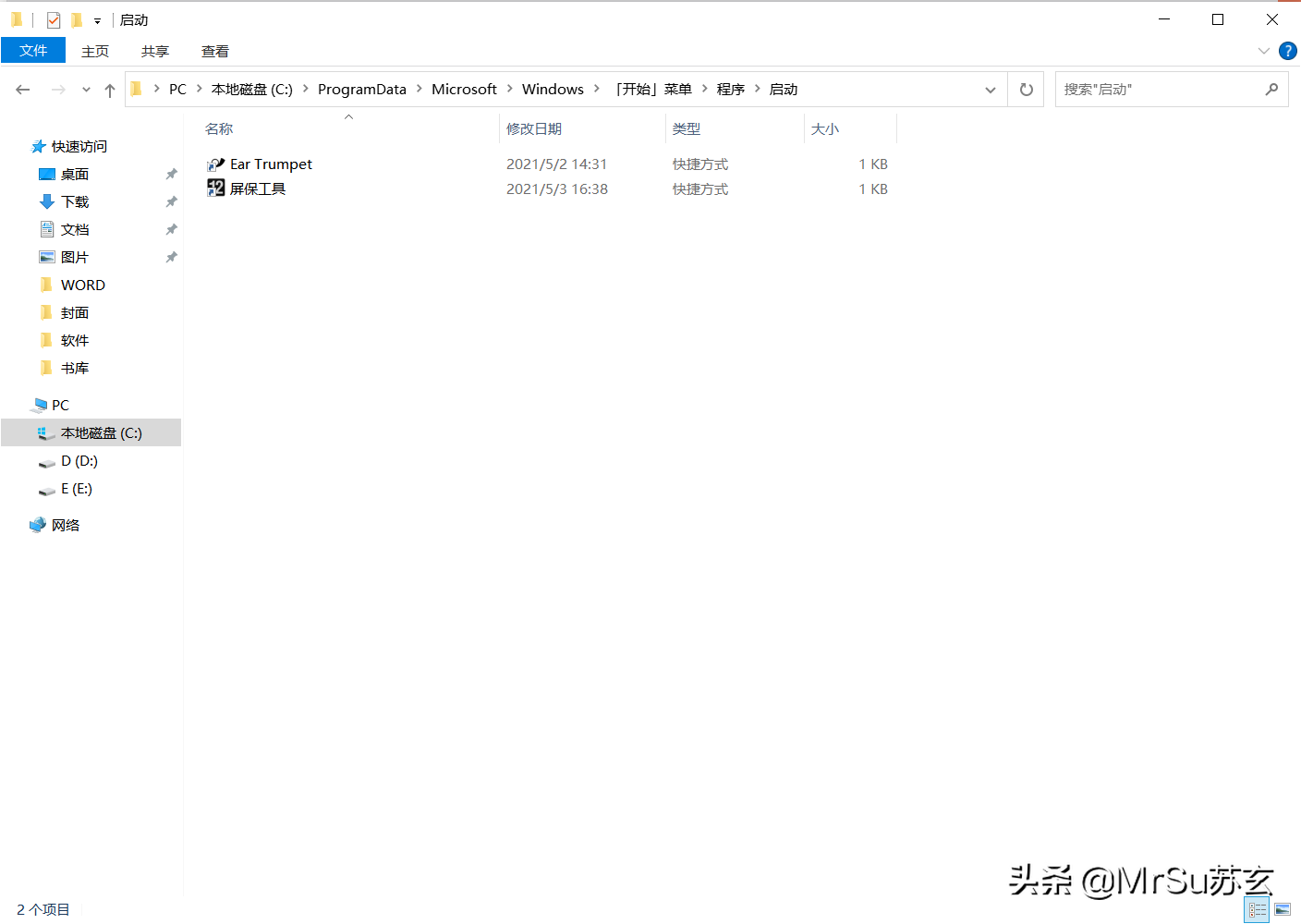1301x924 pixels.
Task: Open drive D (D:) in sidebar
Action: [79, 460]
